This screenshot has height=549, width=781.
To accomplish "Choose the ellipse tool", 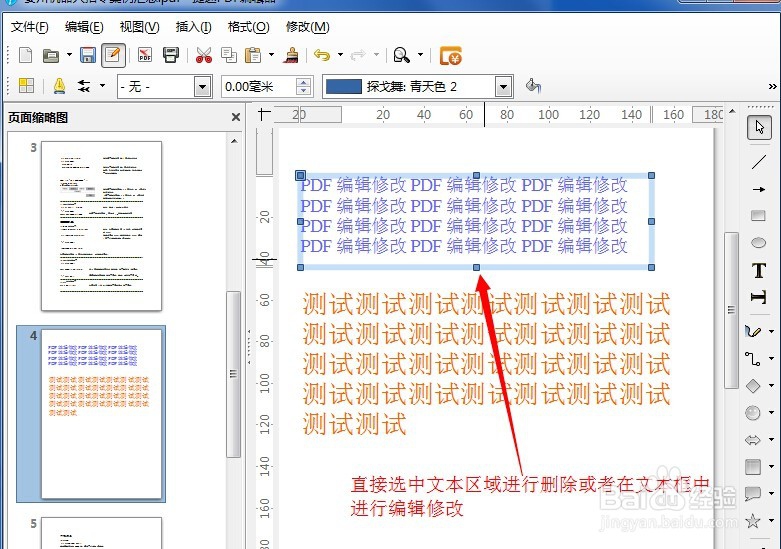I will point(758,243).
